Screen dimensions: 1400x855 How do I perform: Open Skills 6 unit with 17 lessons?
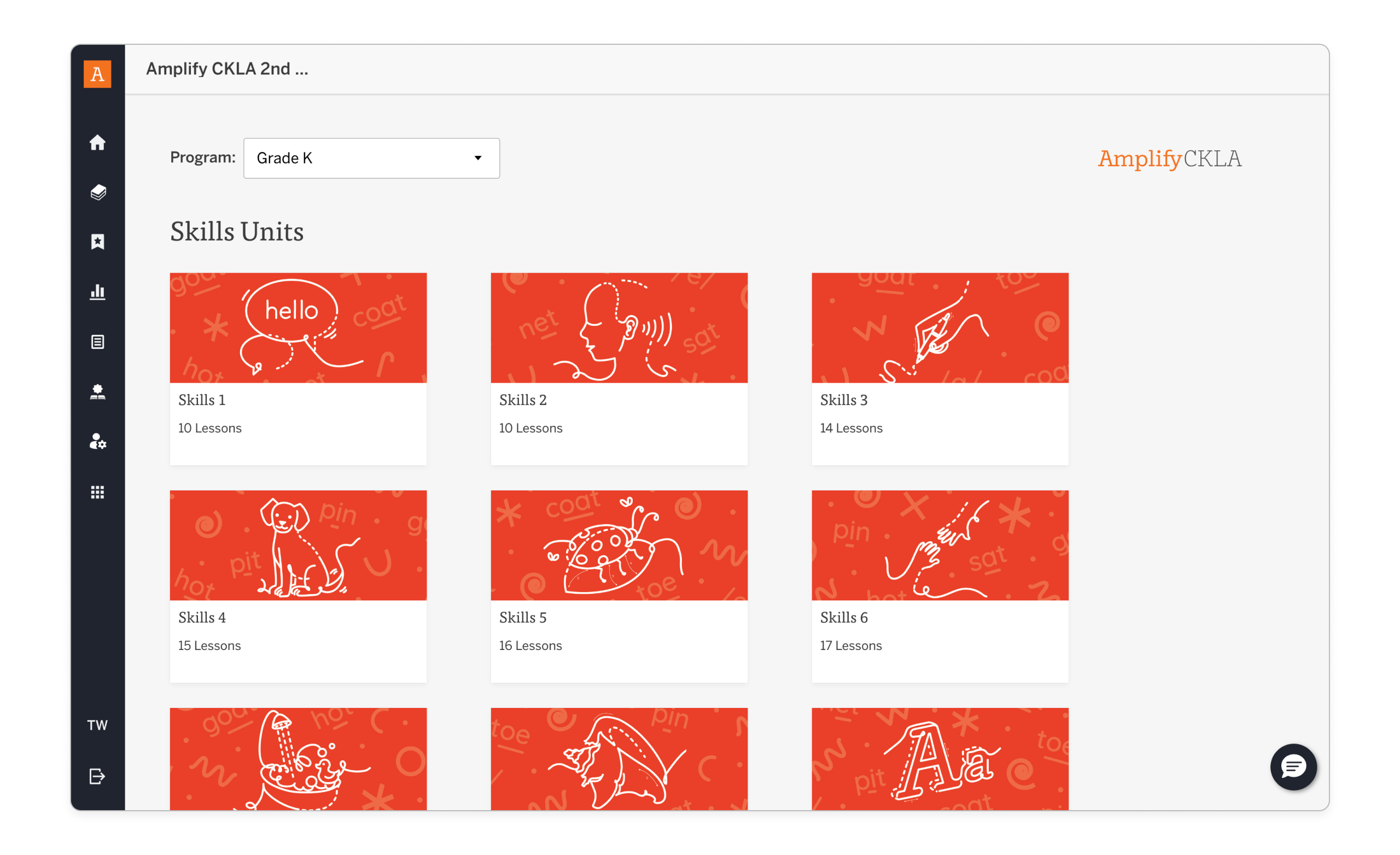[x=940, y=586]
